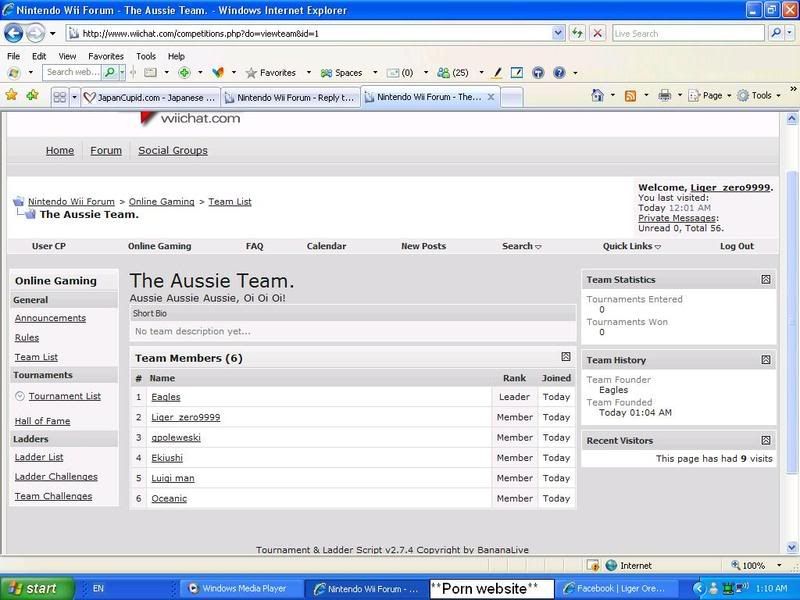Open the New Posts link

pos(423,246)
